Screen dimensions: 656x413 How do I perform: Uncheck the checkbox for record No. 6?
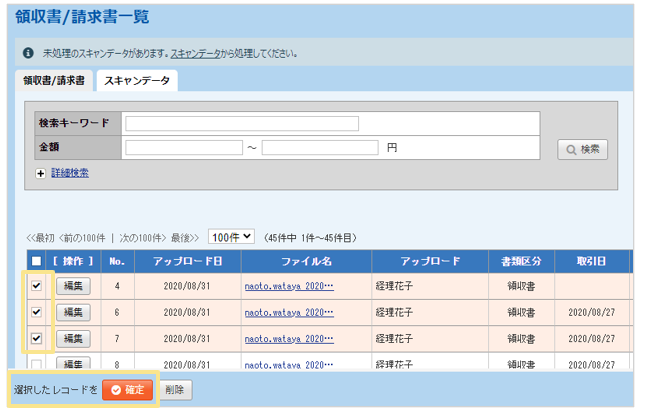pyautogui.click(x=37, y=312)
